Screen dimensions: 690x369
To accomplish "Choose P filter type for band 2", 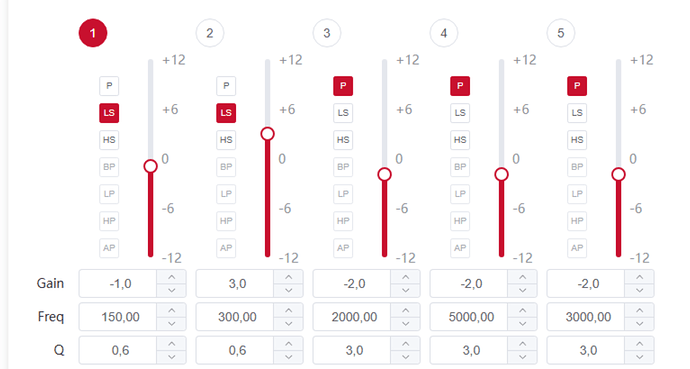I will click(x=226, y=86).
